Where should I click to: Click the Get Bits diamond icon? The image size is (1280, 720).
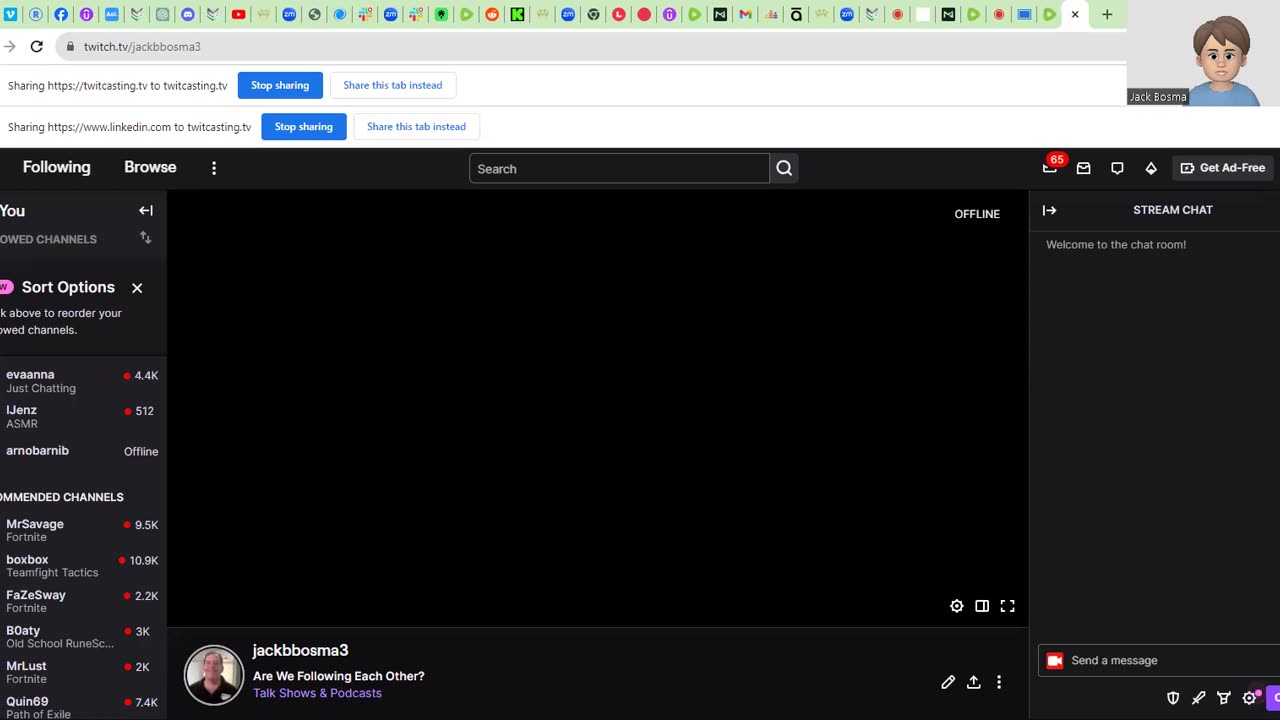click(1151, 168)
